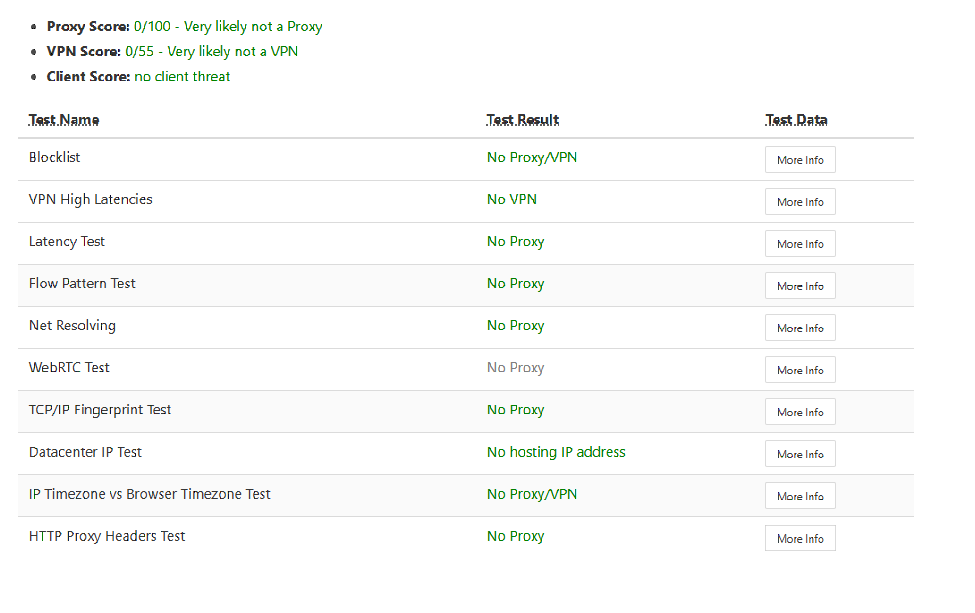Click More Info for the Blocklist test
The width and height of the screenshot is (975, 613).
pos(800,160)
